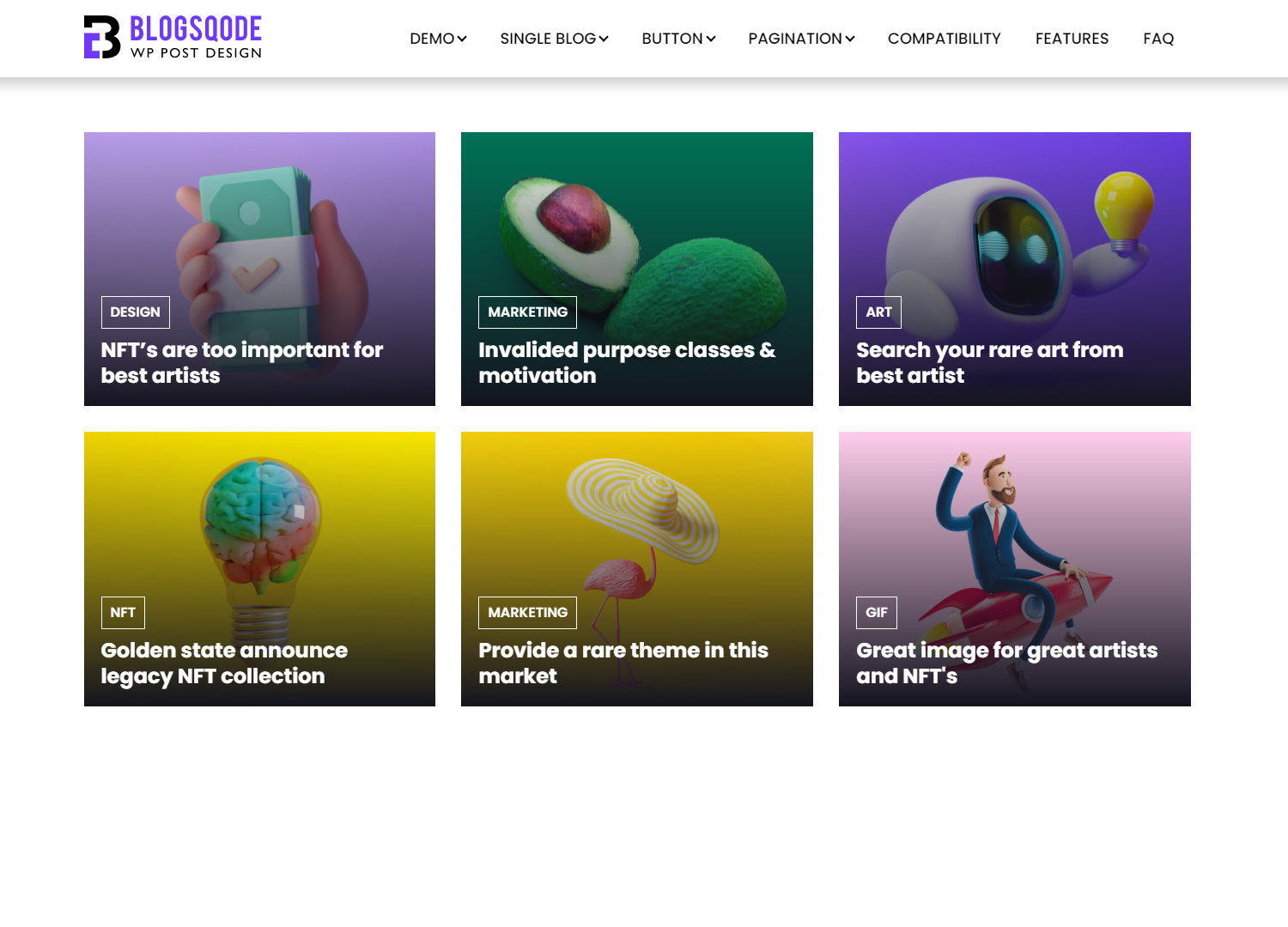Go to the COMPATIBILITY menu item

(944, 39)
